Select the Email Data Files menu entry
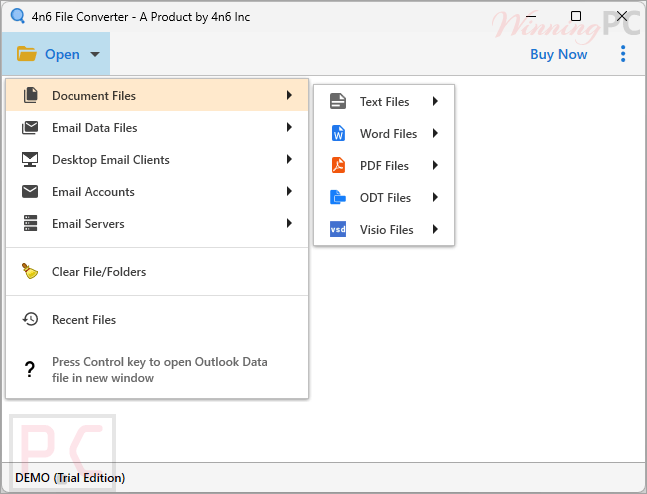This screenshot has height=494, width=647. (x=157, y=128)
